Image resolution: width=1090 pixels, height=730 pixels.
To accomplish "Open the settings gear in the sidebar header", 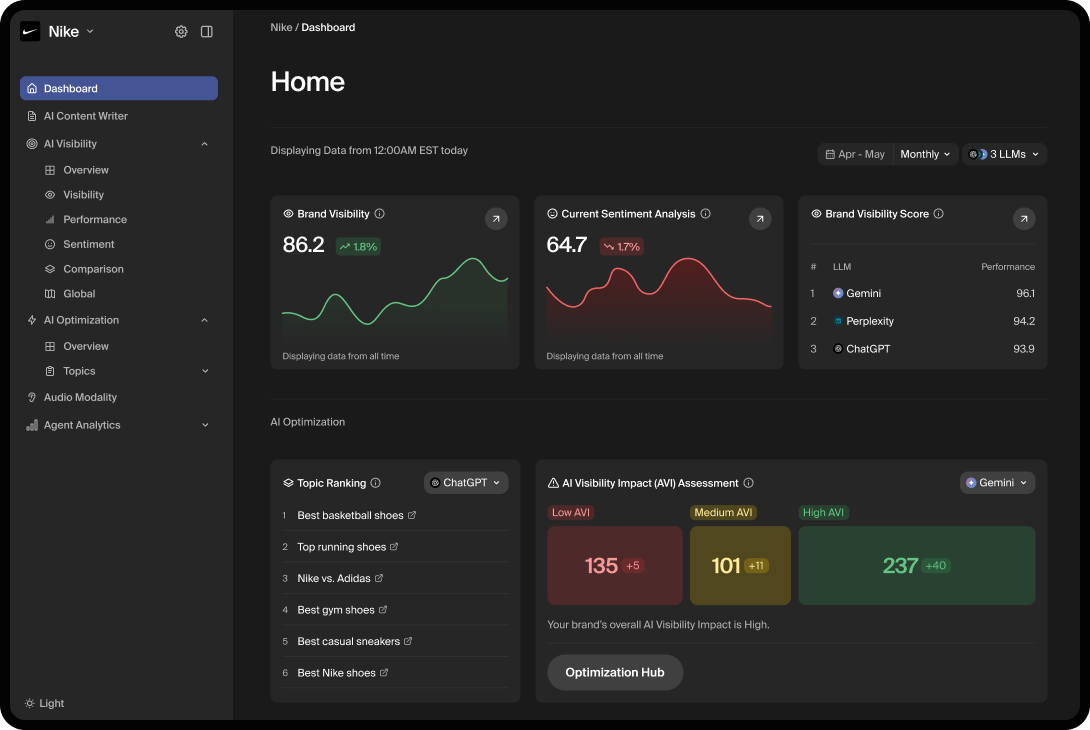I will (x=181, y=31).
